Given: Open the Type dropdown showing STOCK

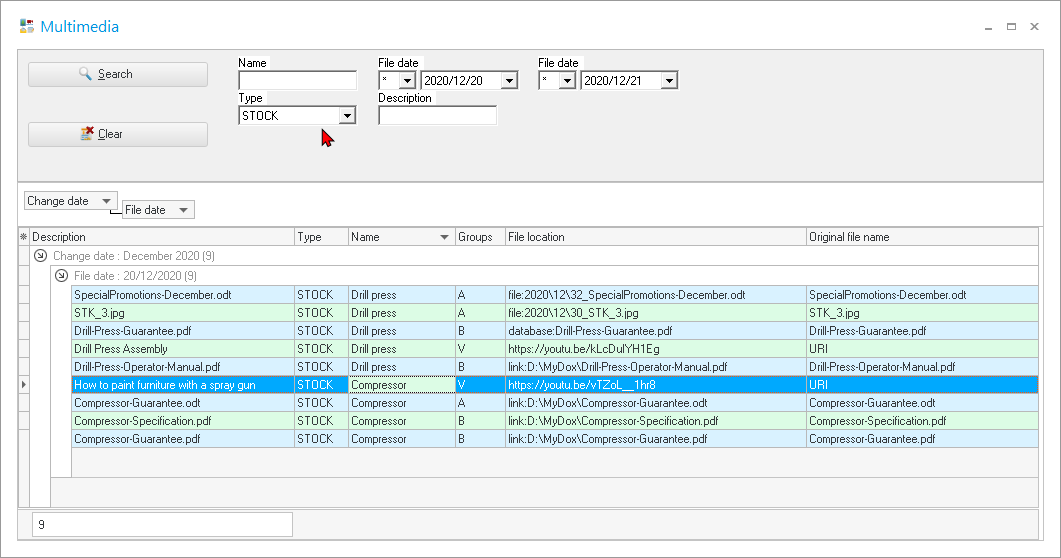Looking at the screenshot, I should pos(346,116).
